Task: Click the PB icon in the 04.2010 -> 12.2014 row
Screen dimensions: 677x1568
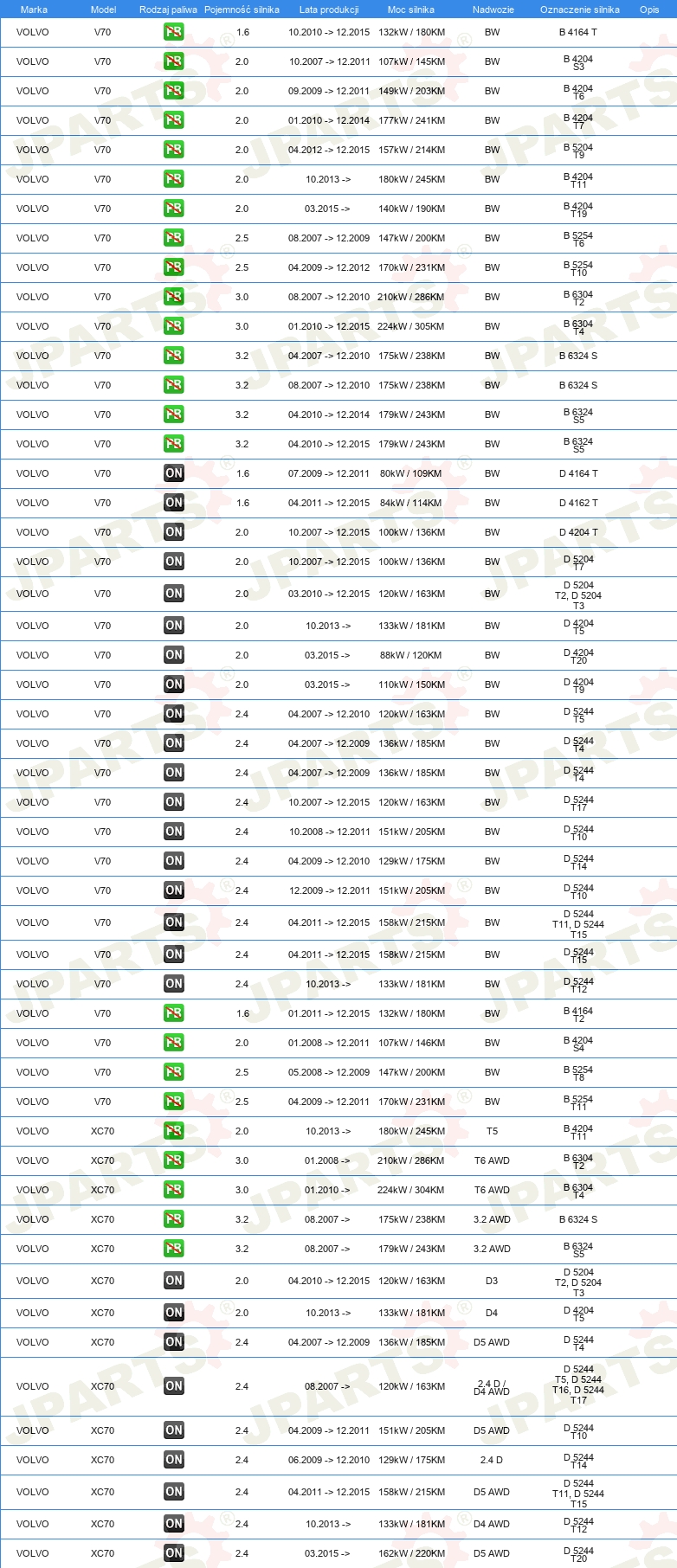Action: (x=173, y=414)
